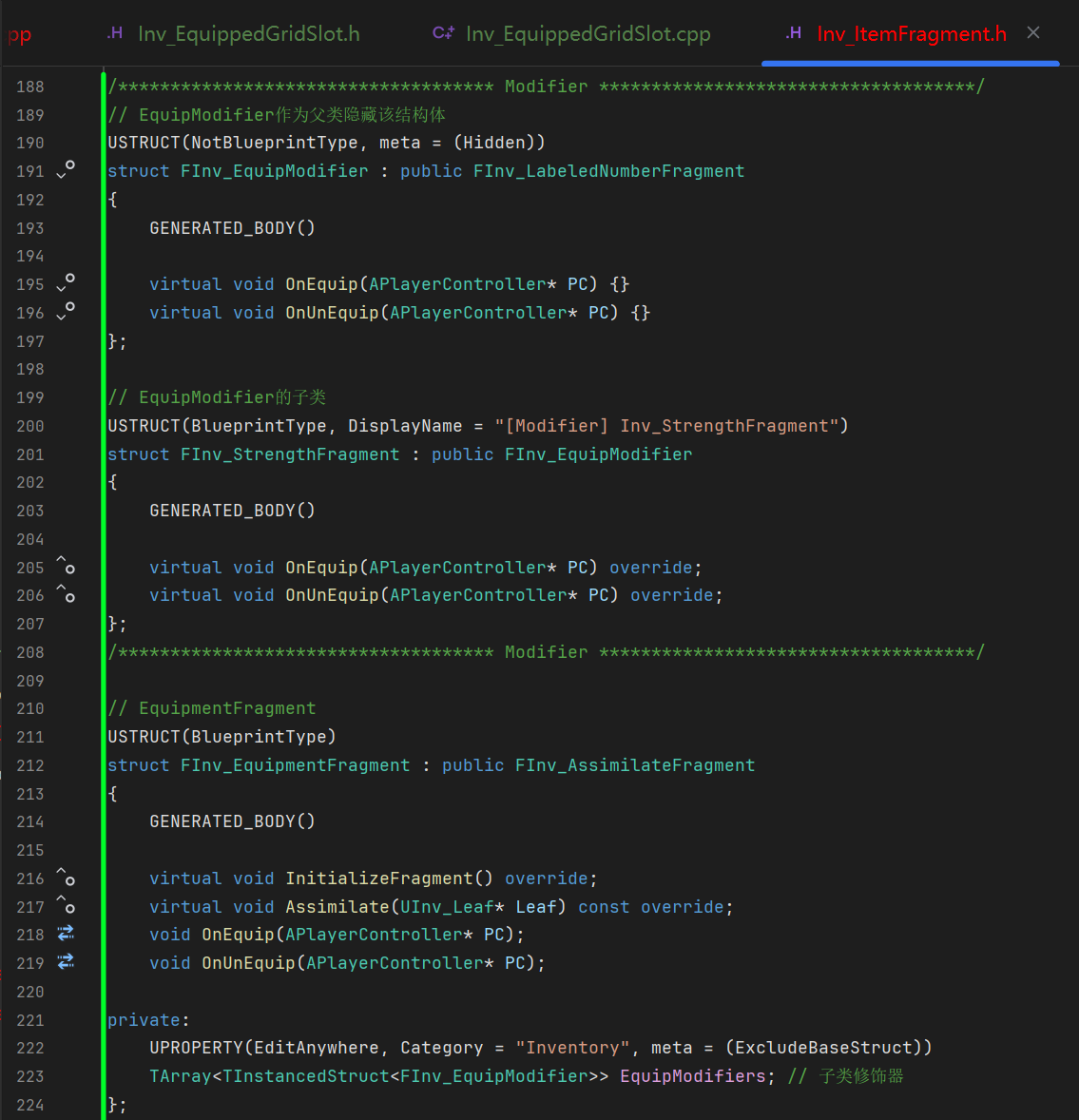This screenshot has width=1079, height=1120.
Task: Click the '[Modifier] Inv_StrengthFragment' string literal
Action: click(x=666, y=426)
